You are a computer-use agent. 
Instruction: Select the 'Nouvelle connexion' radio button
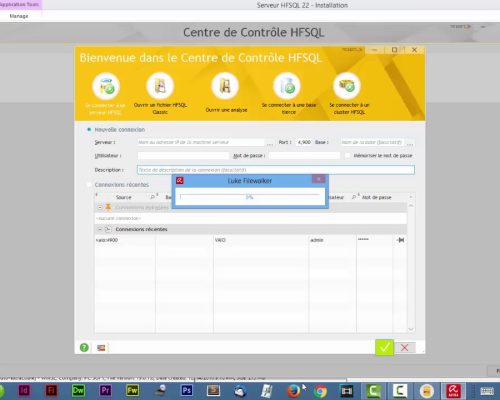tap(89, 129)
